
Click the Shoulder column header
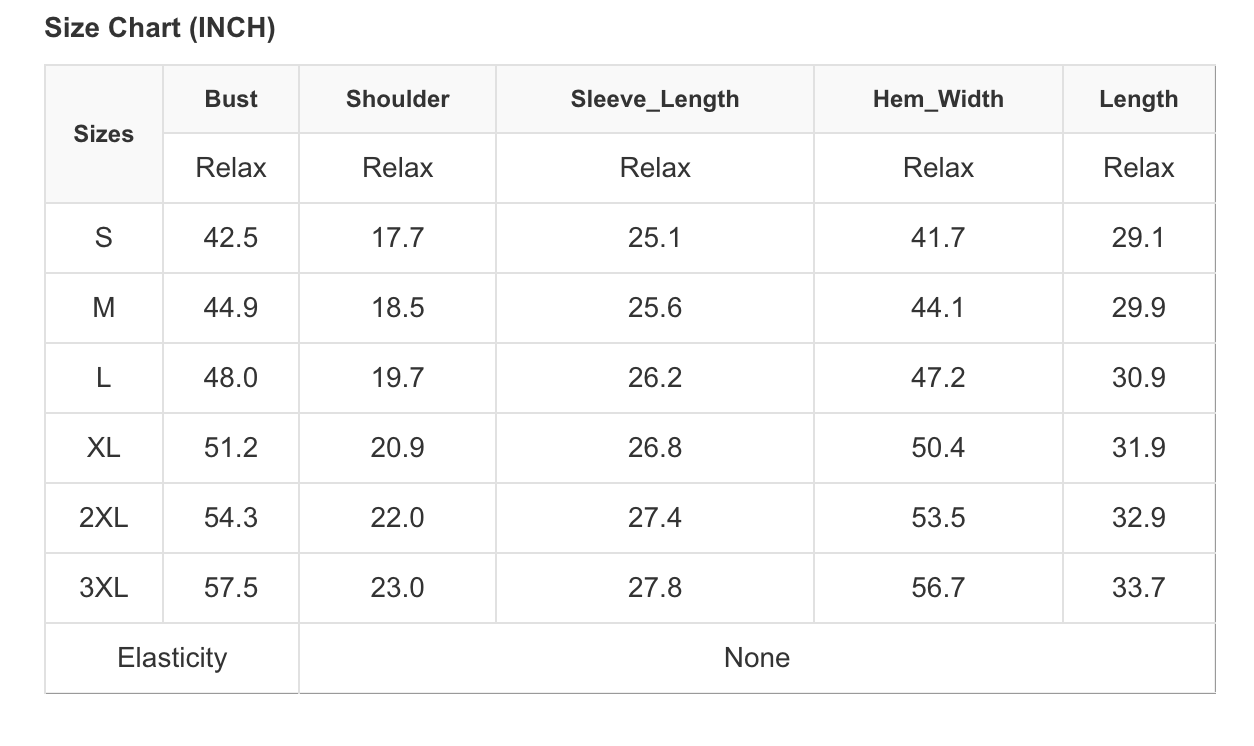tap(397, 99)
